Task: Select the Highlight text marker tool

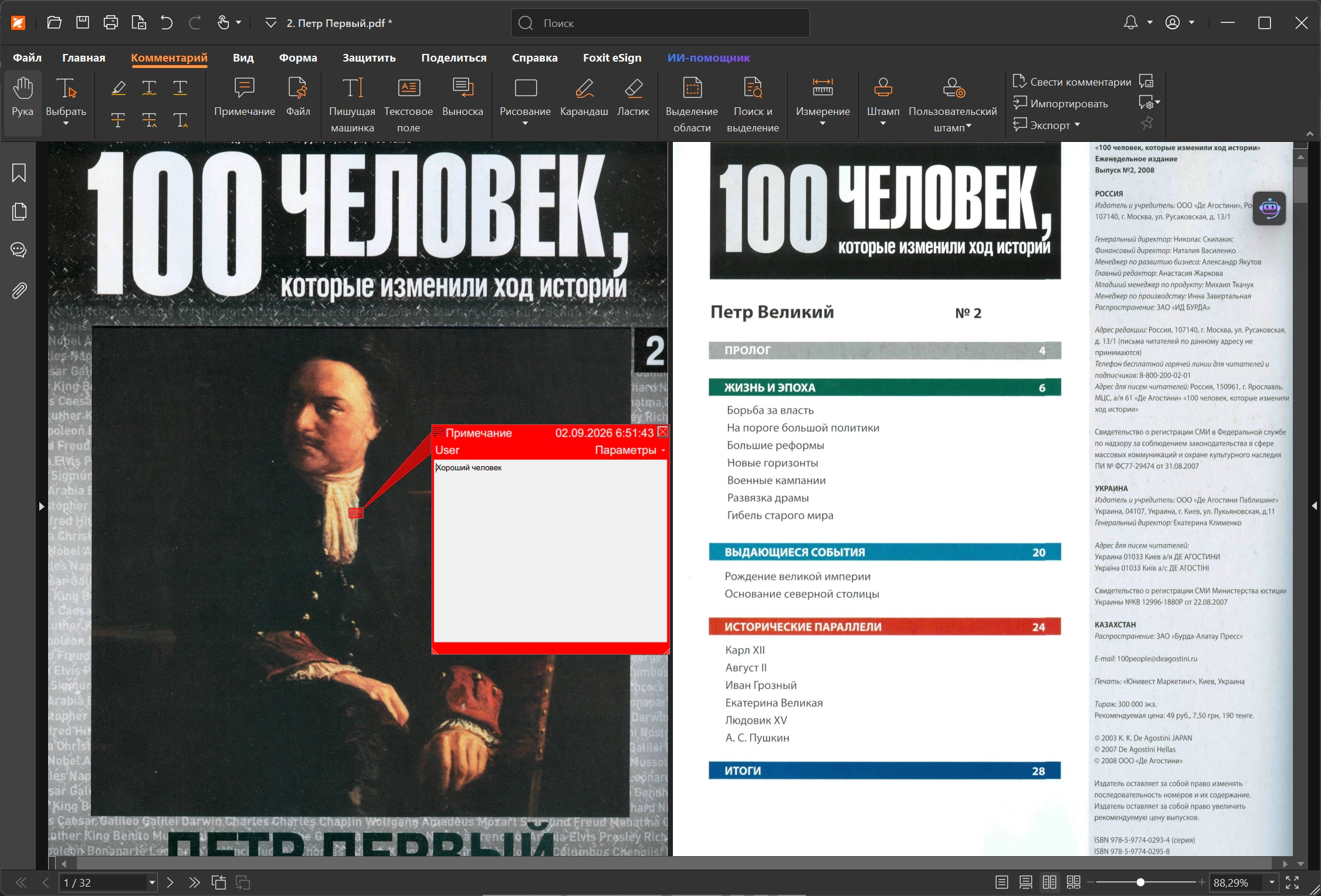Action: (118, 88)
